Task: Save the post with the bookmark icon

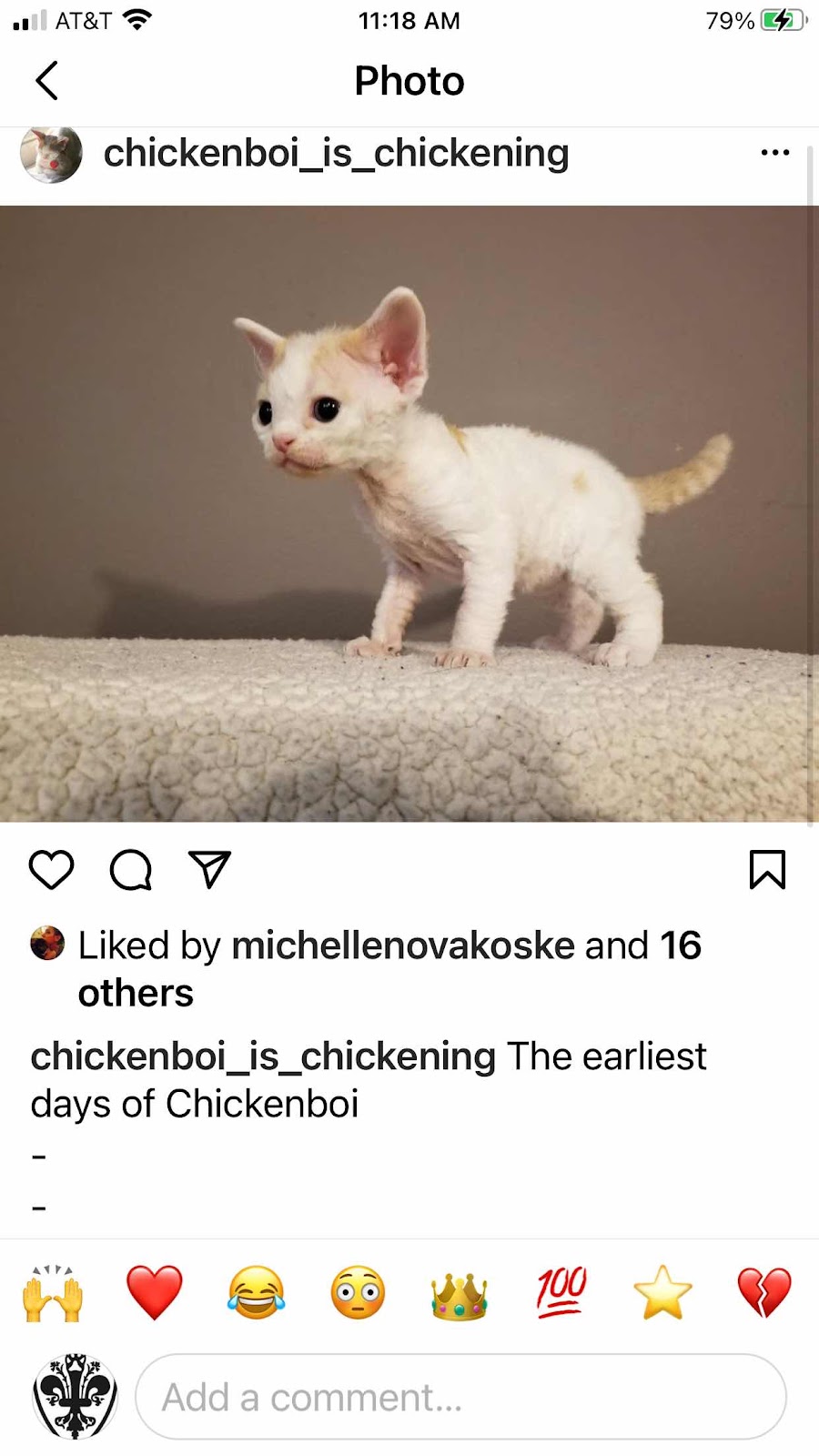Action: tap(767, 870)
